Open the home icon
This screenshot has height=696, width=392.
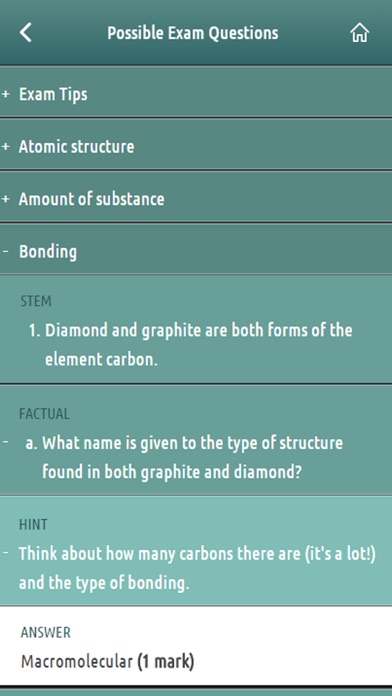coord(360,33)
